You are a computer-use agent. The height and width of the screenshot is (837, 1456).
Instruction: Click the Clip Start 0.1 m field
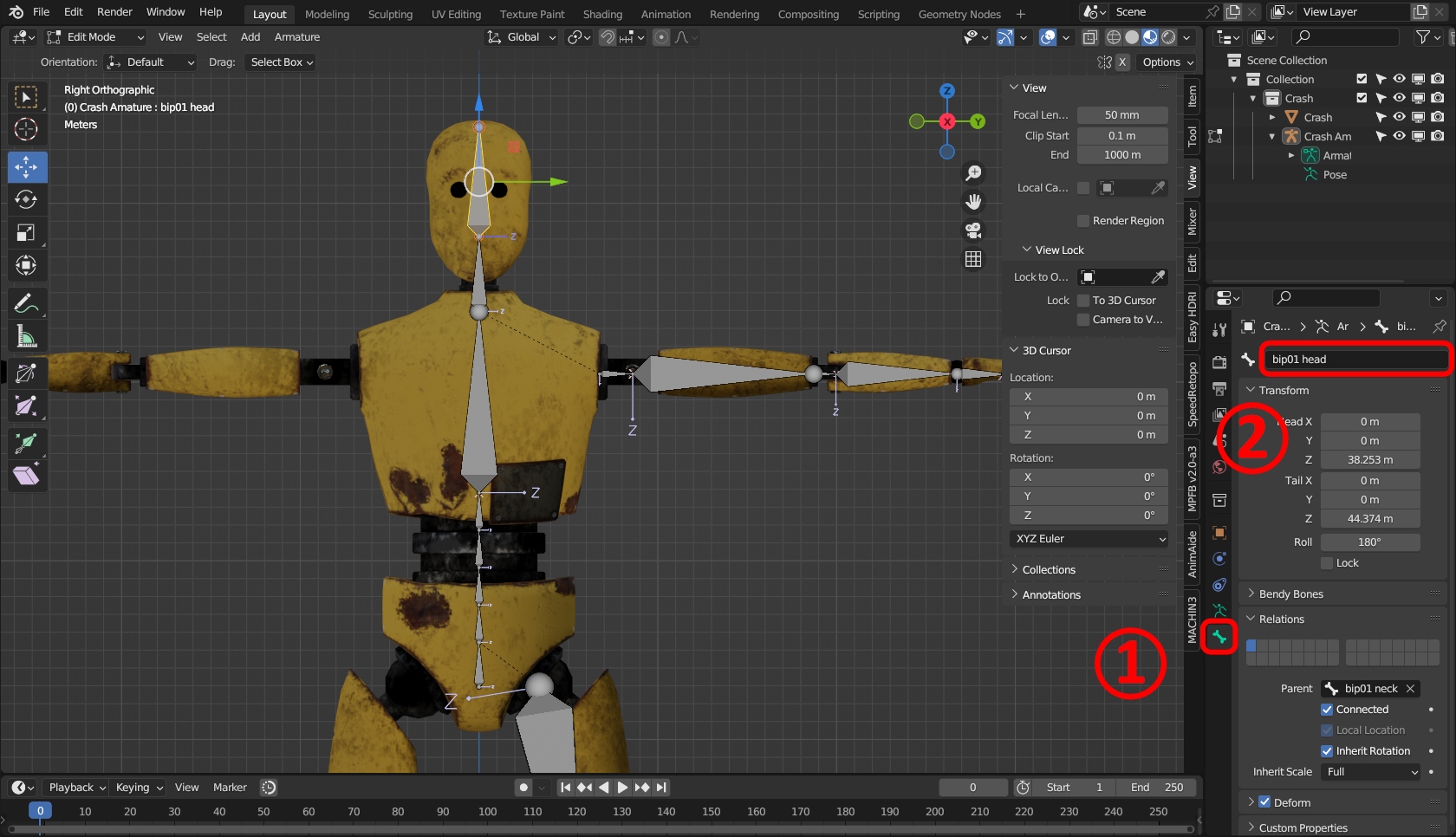click(1122, 136)
